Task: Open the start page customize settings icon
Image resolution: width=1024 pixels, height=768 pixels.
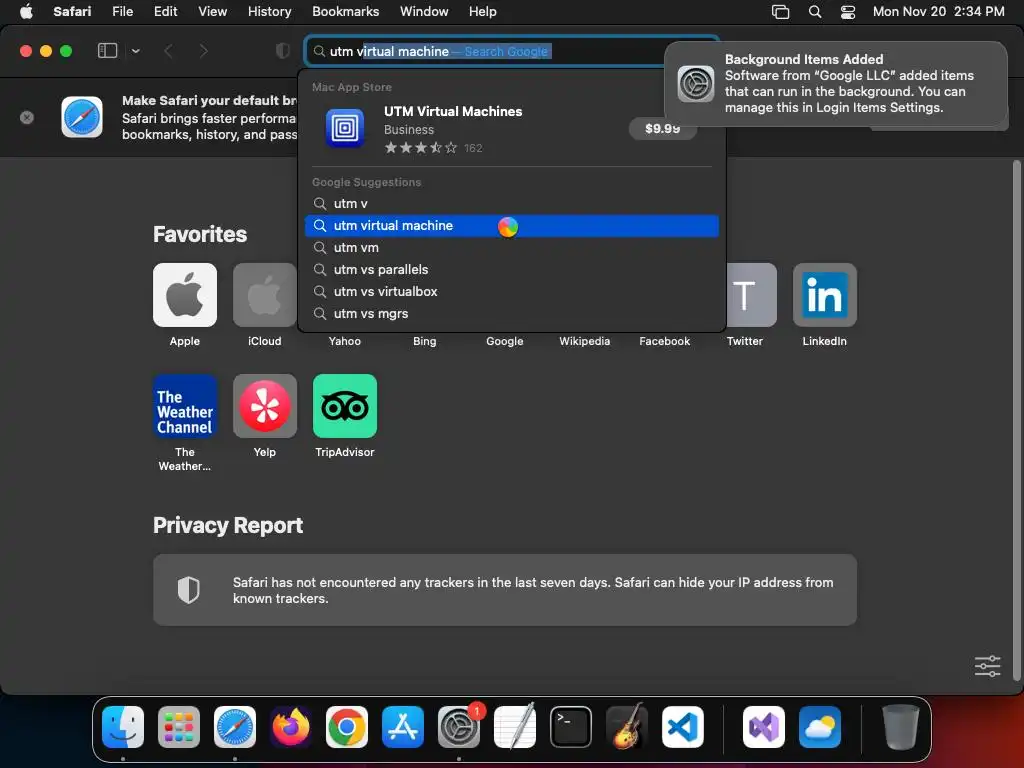Action: tap(987, 666)
